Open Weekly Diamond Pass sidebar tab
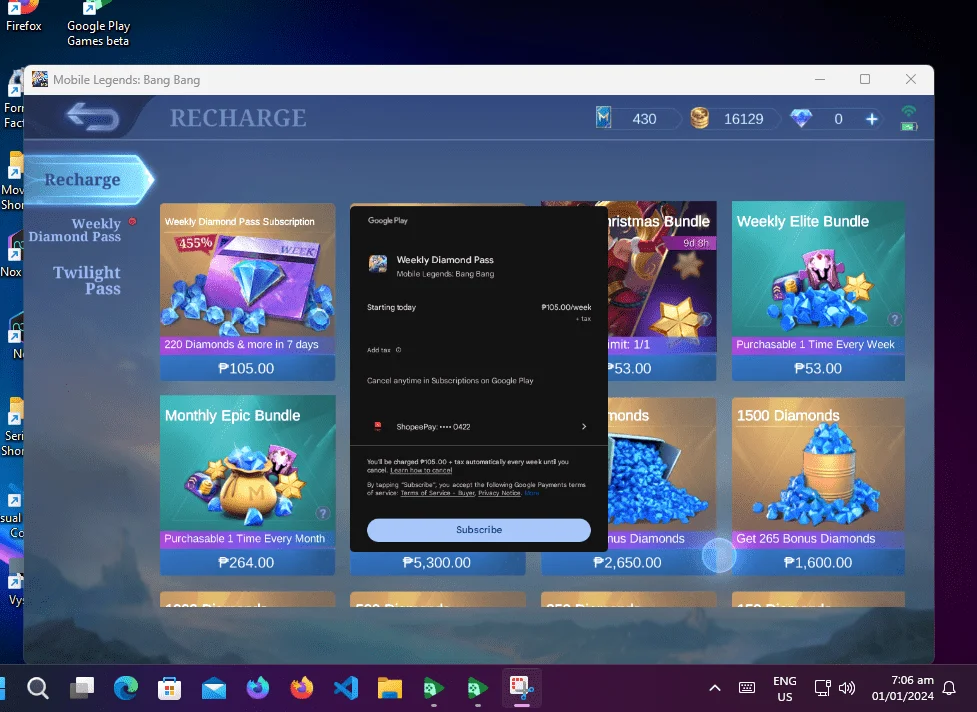This screenshot has width=977, height=712. pyautogui.click(x=75, y=230)
